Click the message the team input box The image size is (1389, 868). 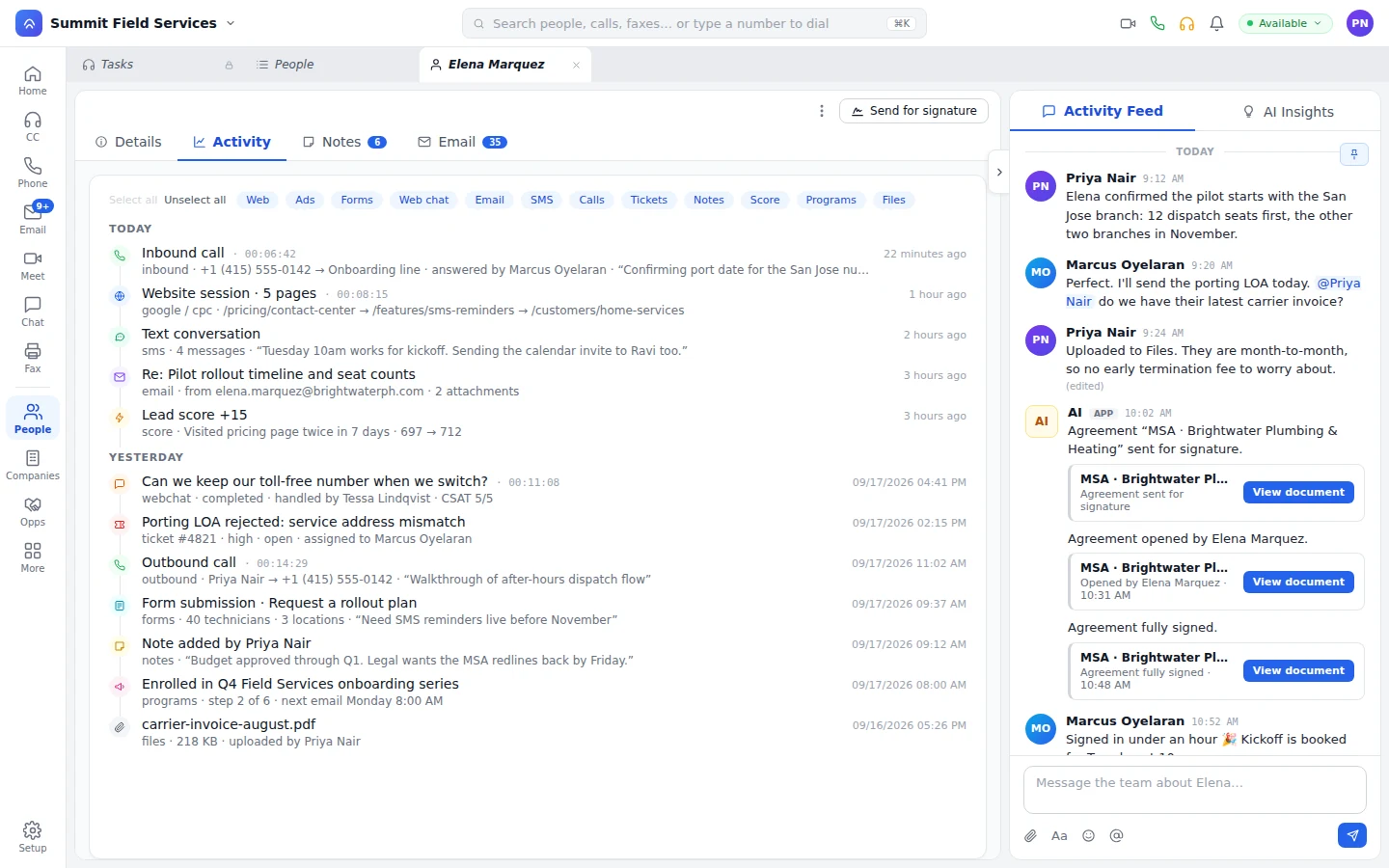tap(1194, 789)
